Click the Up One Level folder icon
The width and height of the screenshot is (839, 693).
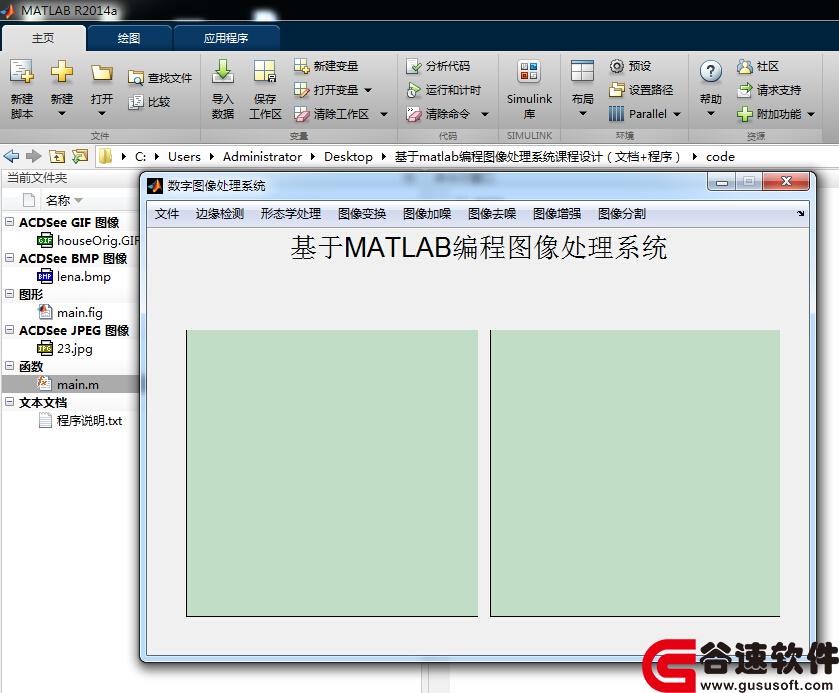point(57,156)
